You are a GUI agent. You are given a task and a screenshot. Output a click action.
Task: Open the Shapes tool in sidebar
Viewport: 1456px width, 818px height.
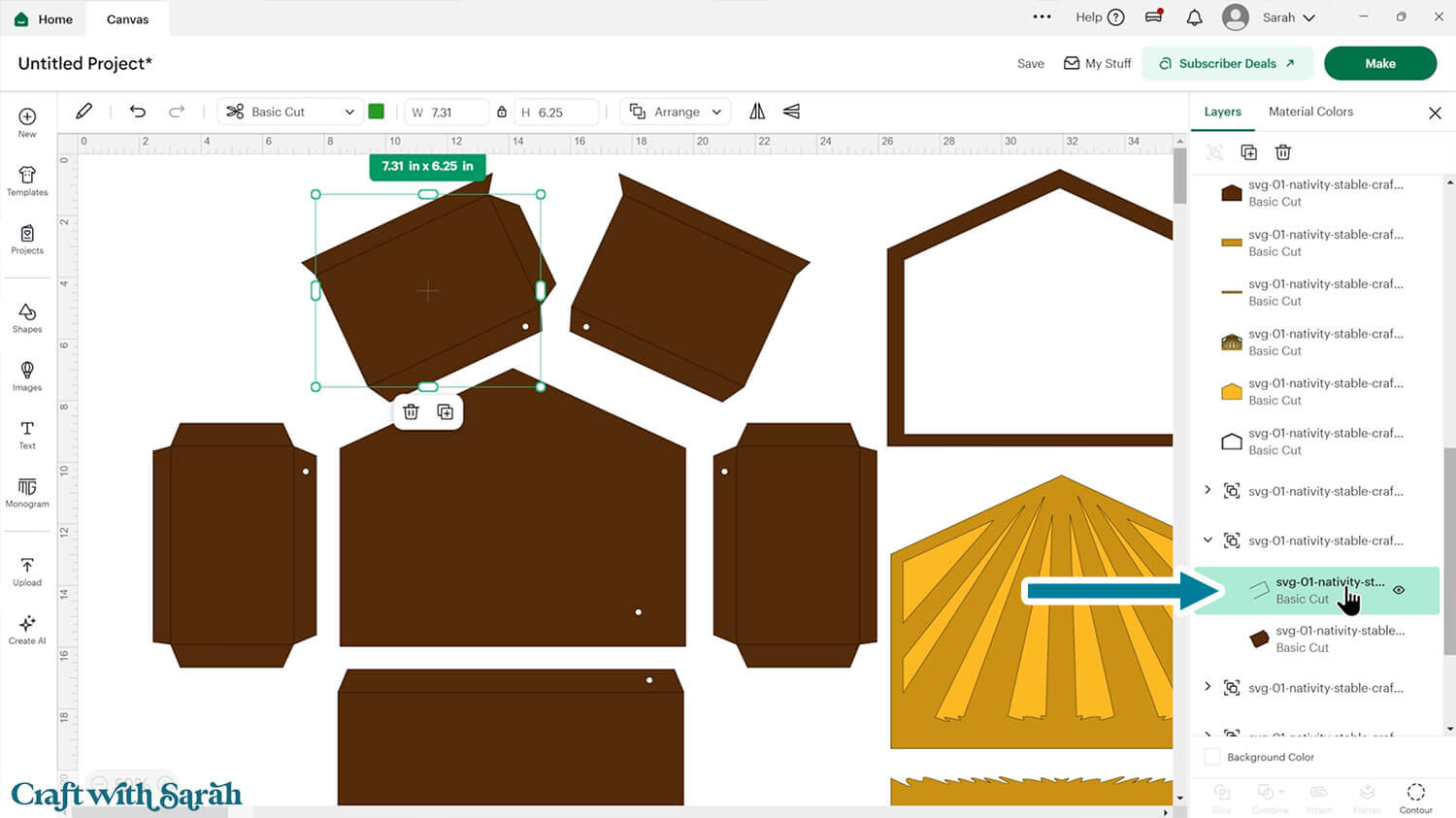pos(27,317)
